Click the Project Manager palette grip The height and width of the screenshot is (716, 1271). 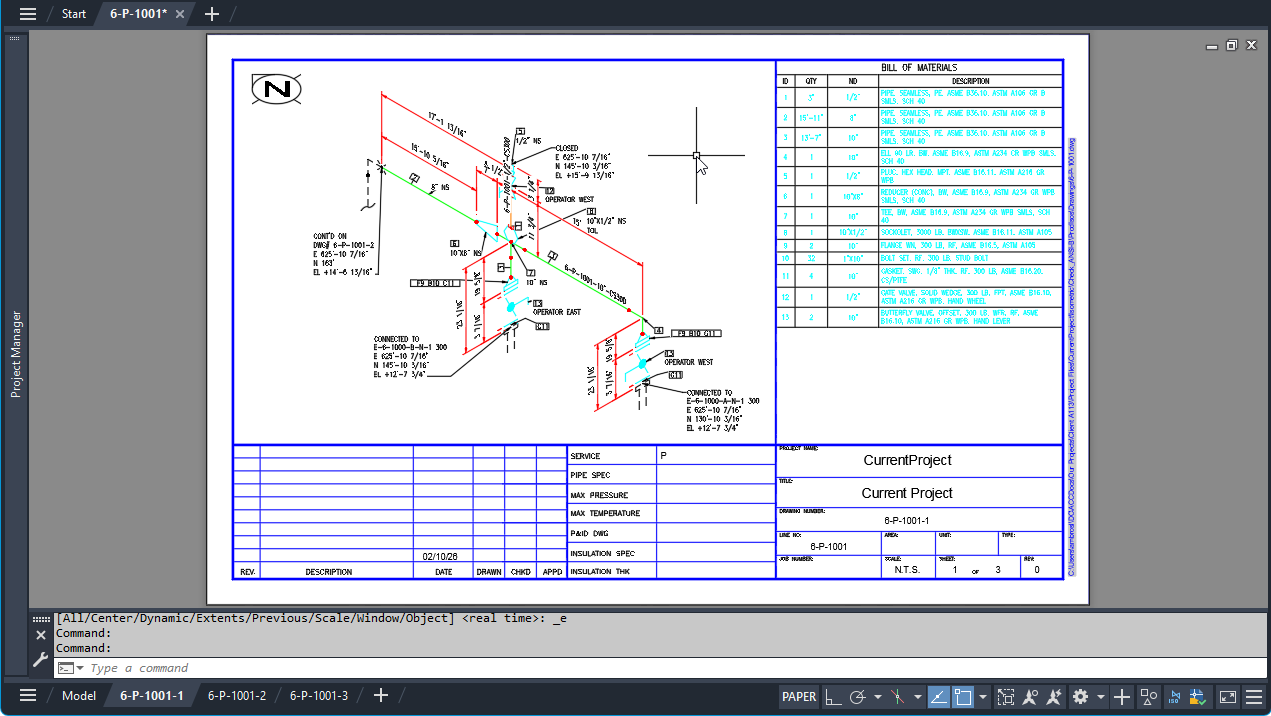point(15,38)
